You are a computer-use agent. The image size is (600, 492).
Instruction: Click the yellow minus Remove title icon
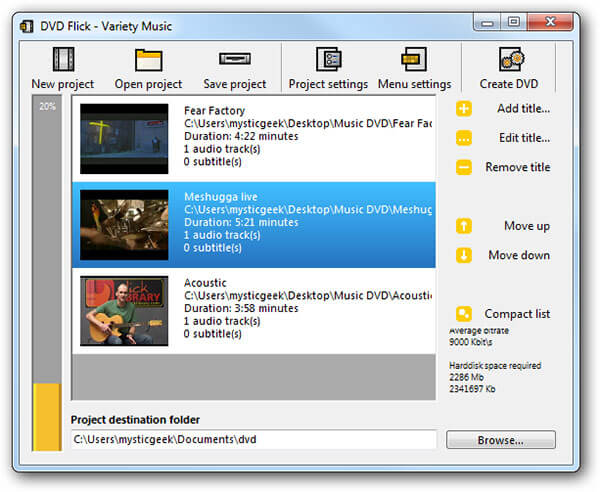(x=464, y=167)
